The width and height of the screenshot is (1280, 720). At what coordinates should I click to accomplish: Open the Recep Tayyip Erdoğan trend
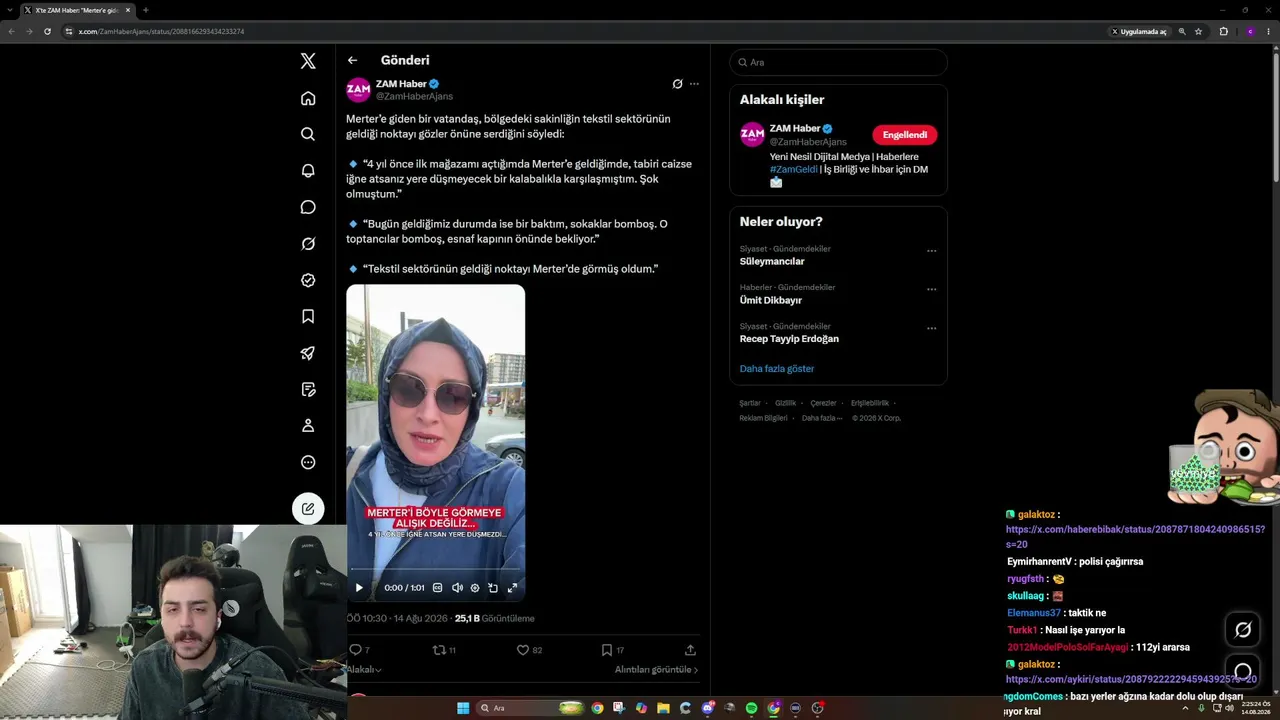tap(789, 339)
